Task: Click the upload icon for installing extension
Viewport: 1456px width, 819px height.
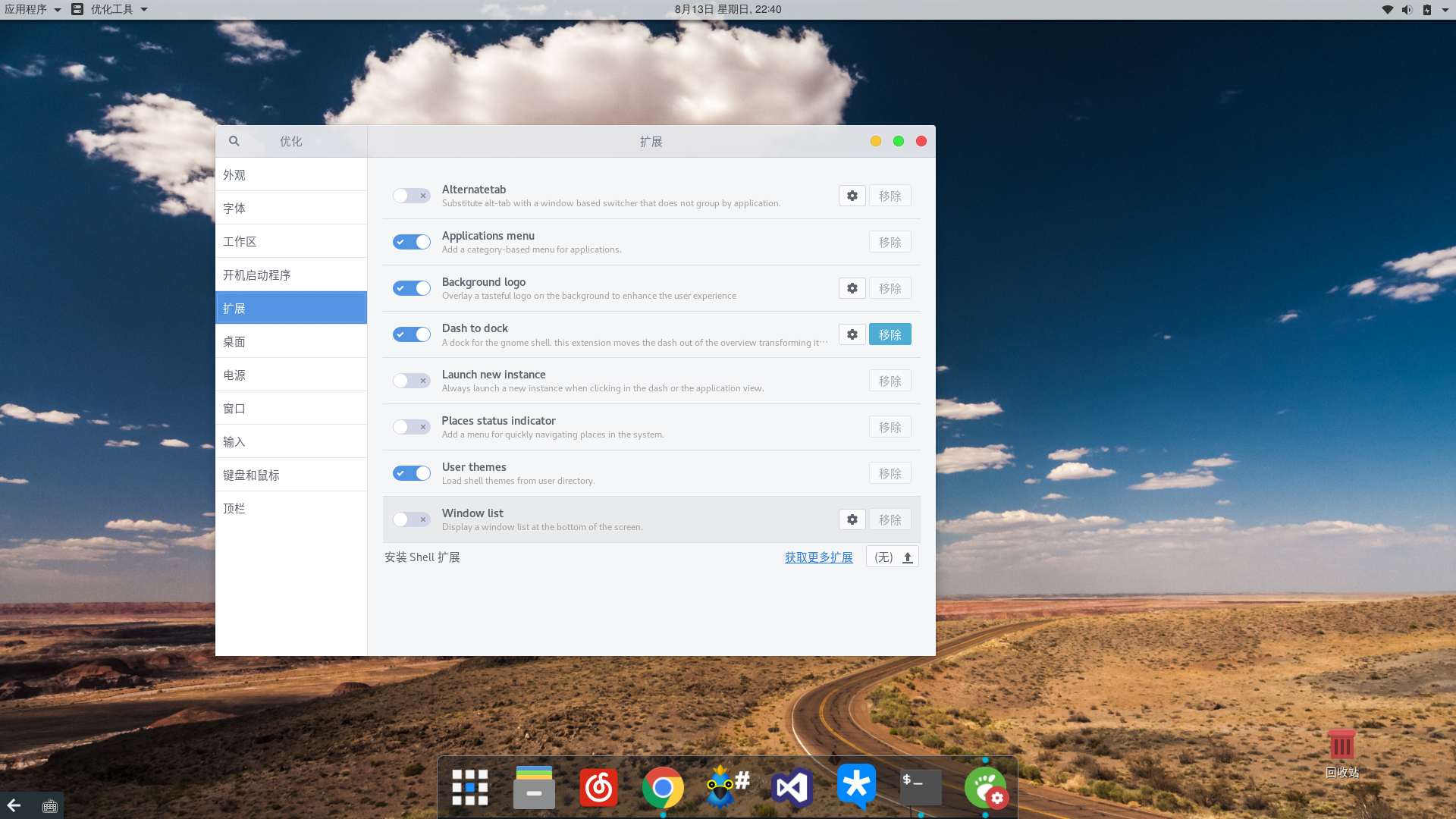Action: (908, 557)
